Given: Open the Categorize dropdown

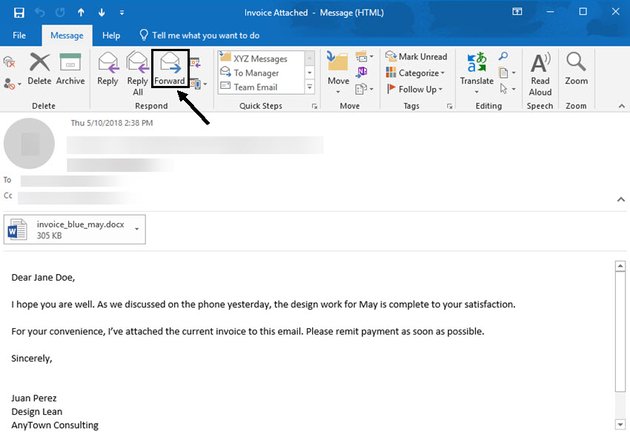Looking at the screenshot, I should click(x=415, y=73).
